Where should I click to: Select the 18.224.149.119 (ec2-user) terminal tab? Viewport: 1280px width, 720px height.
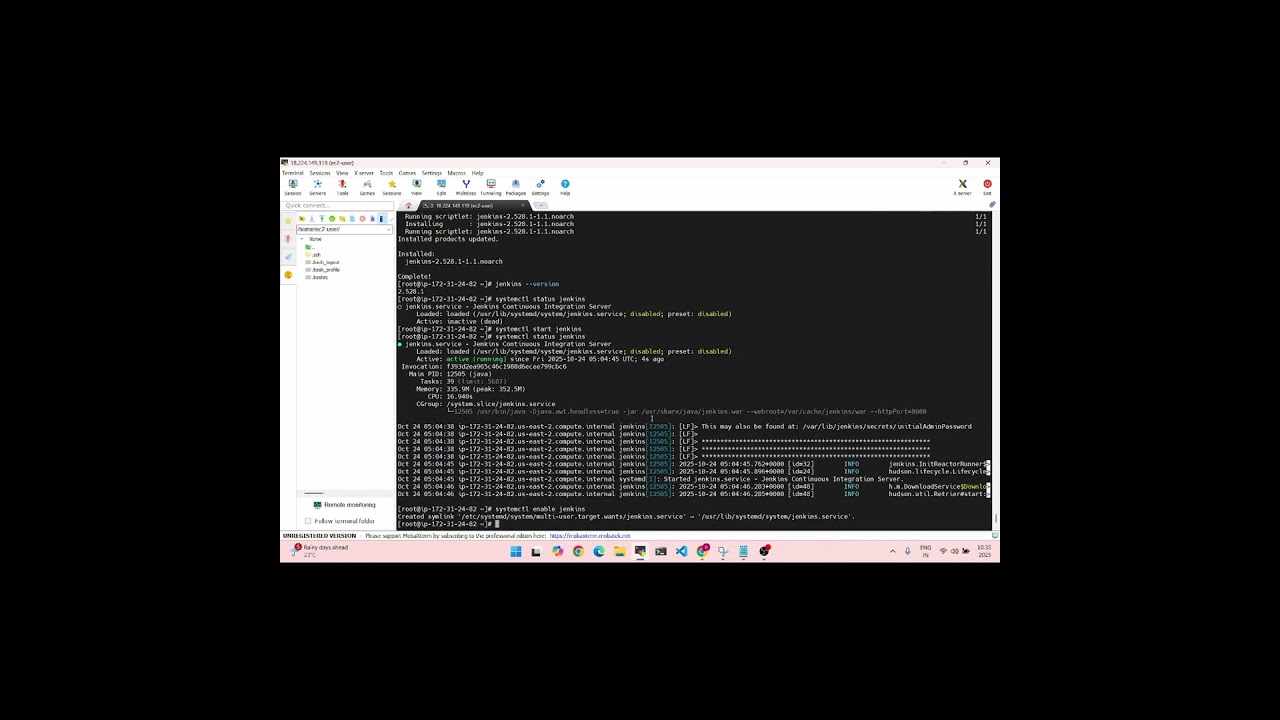pos(474,205)
